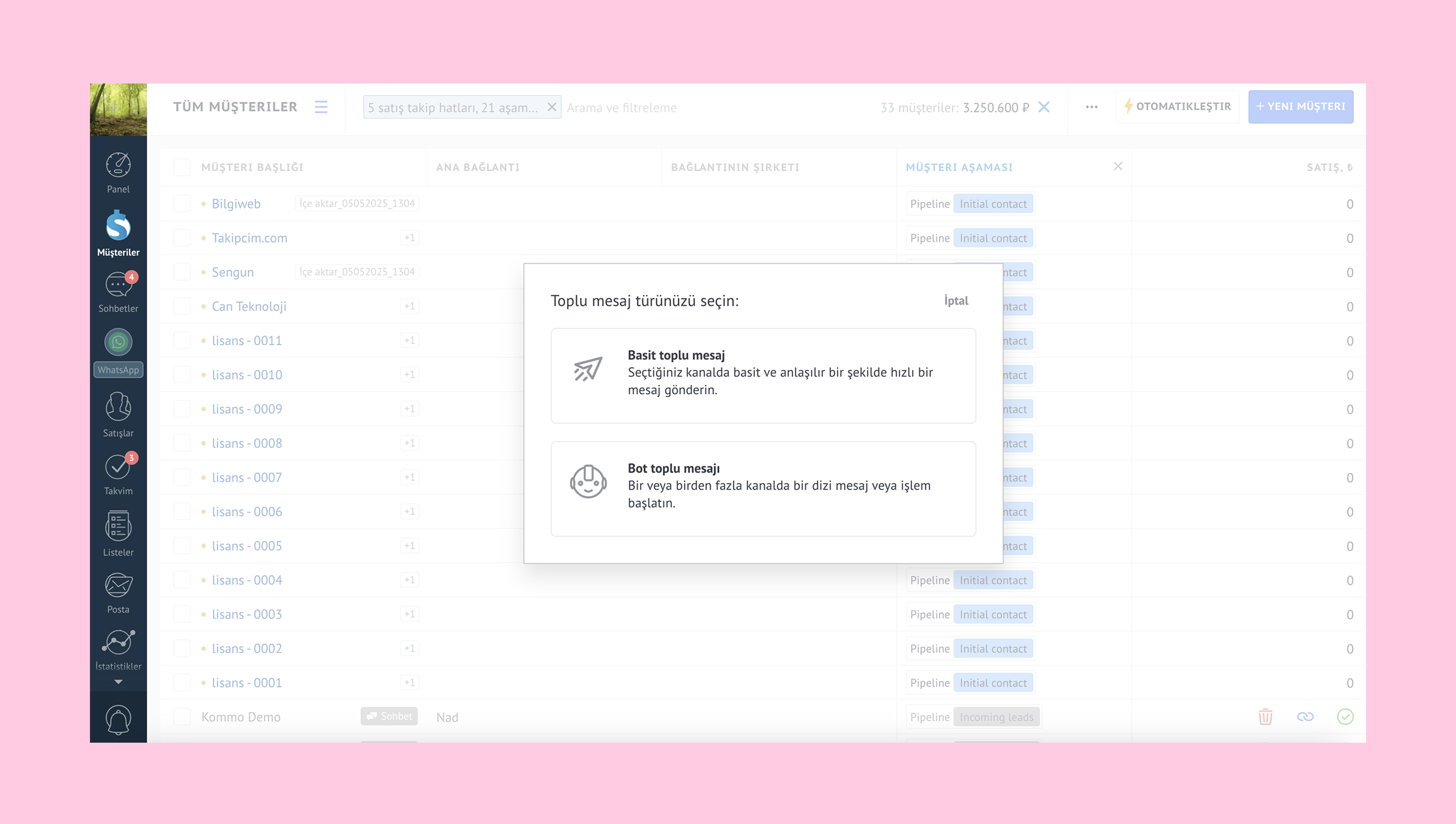The height and width of the screenshot is (824, 1456).
Task: Choose Basit toplu mesaj option
Action: (x=763, y=376)
